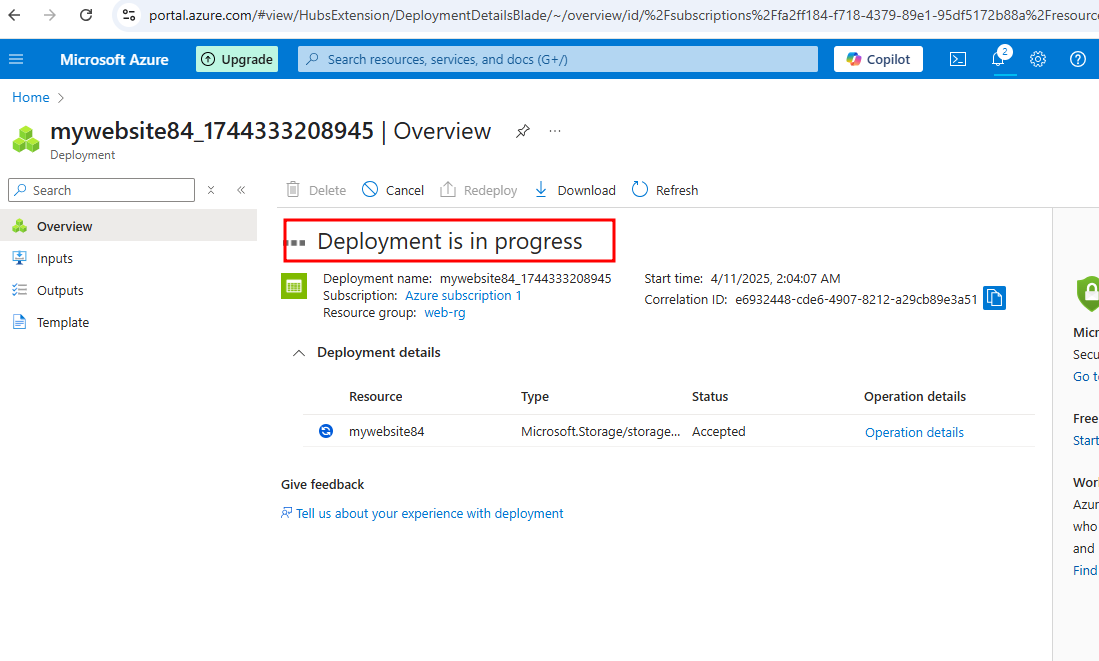The image size is (1099, 661).
Task: Click the mywebsite84 resource status icon
Action: (x=326, y=431)
